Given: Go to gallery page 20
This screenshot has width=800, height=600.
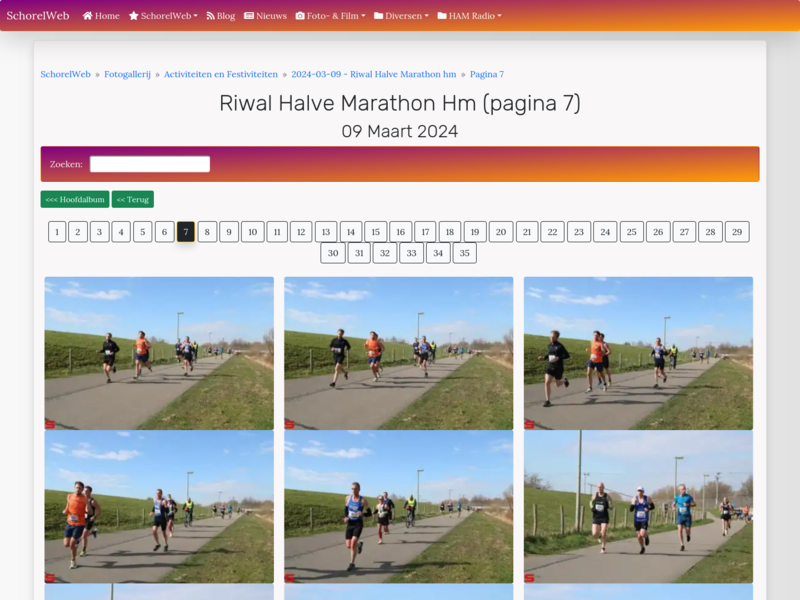Looking at the screenshot, I should 501,232.
